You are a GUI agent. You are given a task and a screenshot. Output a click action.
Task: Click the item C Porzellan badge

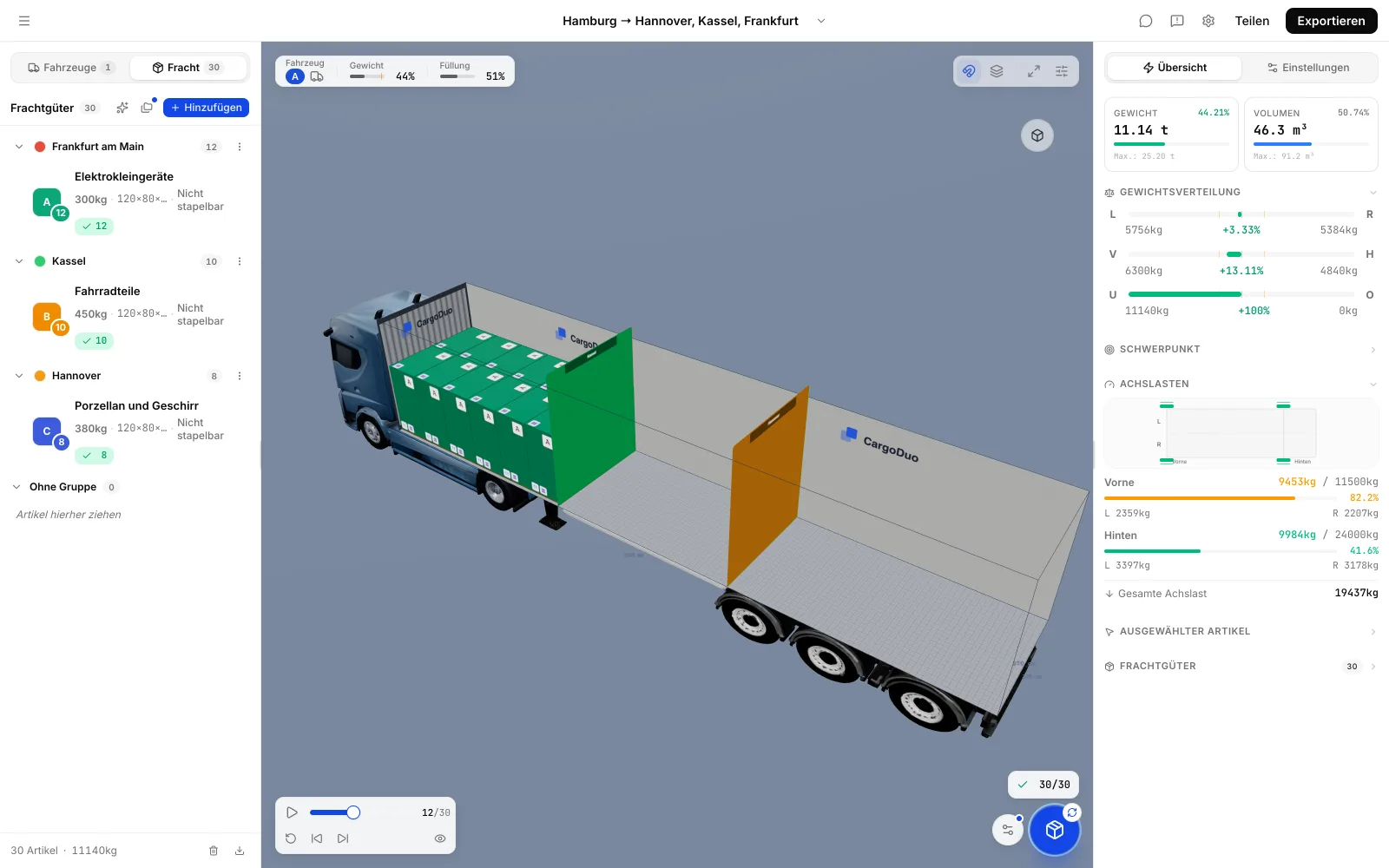[x=47, y=431]
